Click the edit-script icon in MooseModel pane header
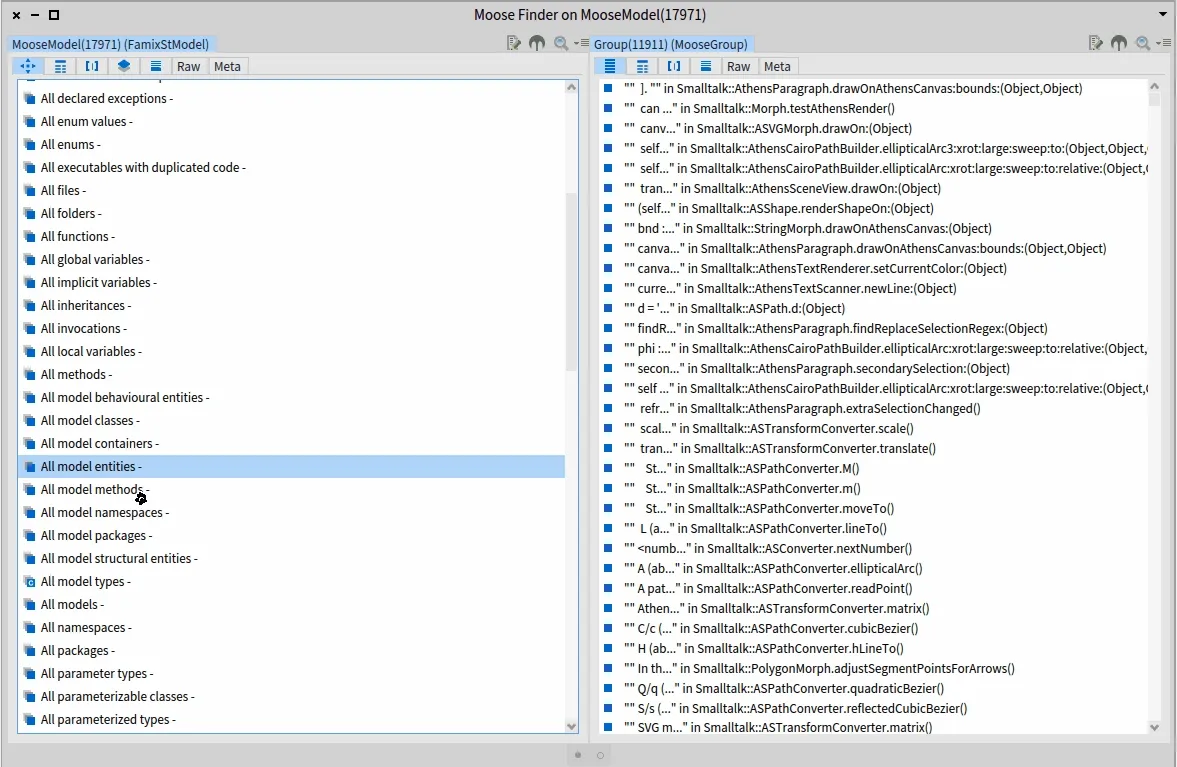The height and width of the screenshot is (767, 1177). (513, 44)
